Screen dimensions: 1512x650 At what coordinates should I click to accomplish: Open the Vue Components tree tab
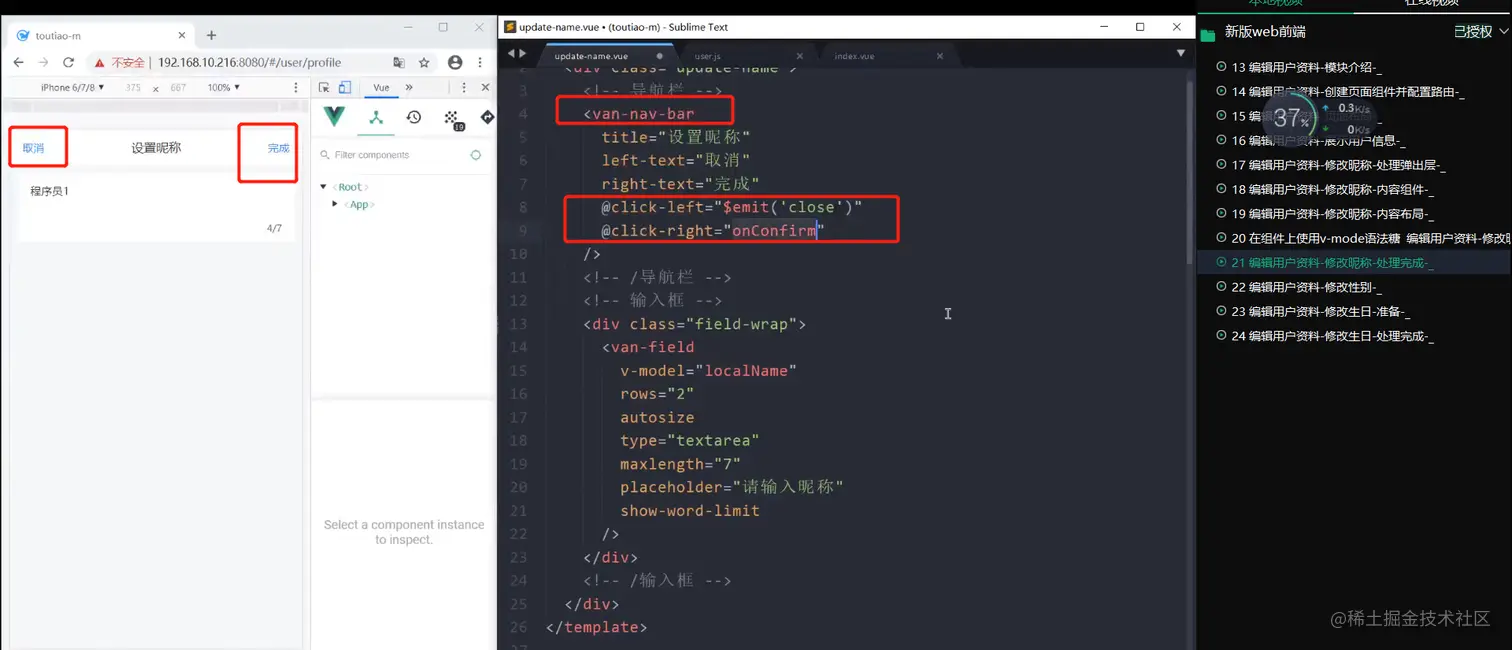tap(376, 118)
